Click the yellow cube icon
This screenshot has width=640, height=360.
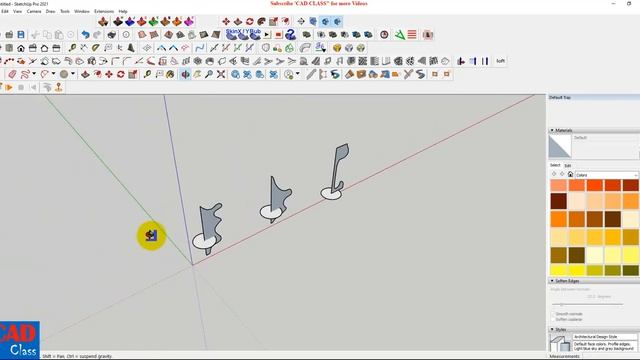click(x=337, y=48)
